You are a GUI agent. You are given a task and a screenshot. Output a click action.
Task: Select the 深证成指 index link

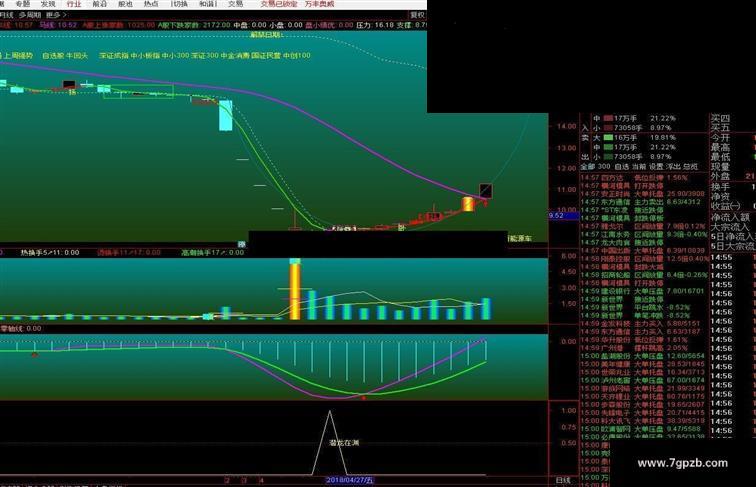pos(114,56)
